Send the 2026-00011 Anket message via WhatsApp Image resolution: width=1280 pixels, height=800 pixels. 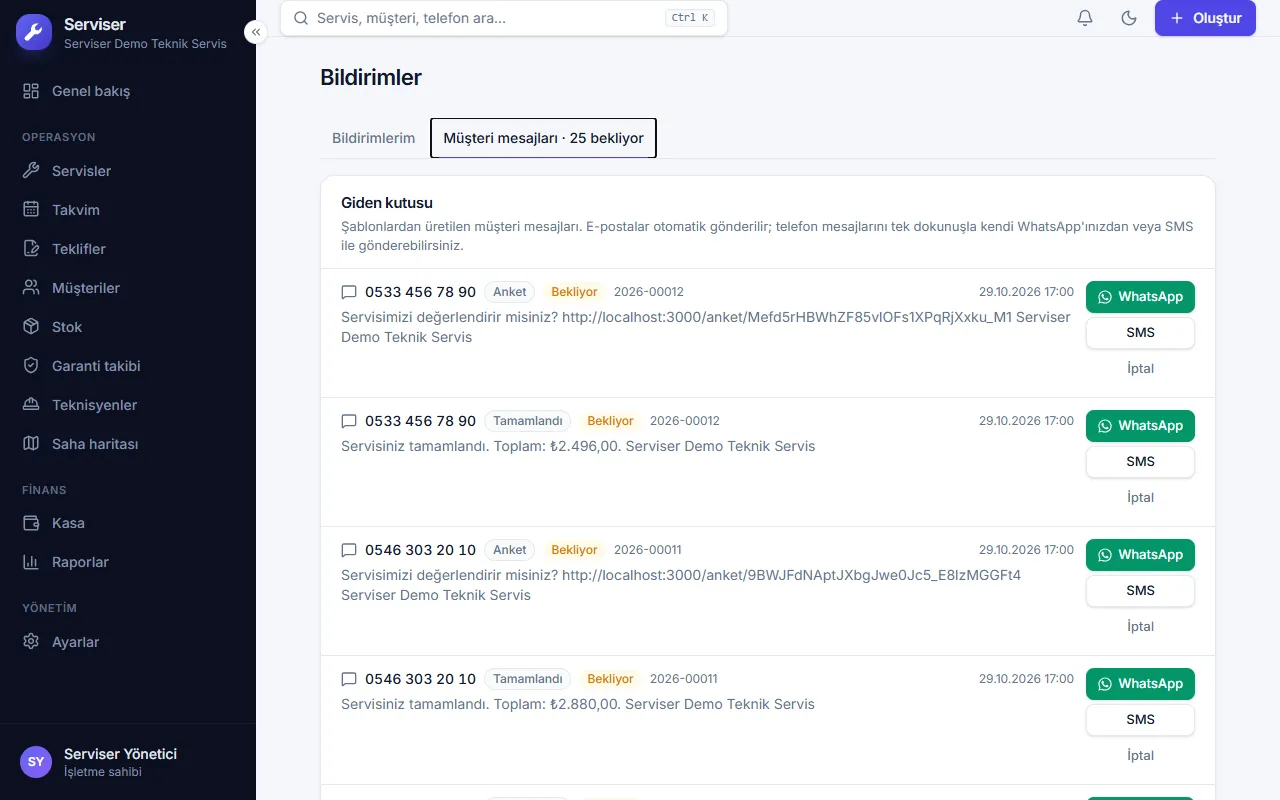(x=1140, y=555)
